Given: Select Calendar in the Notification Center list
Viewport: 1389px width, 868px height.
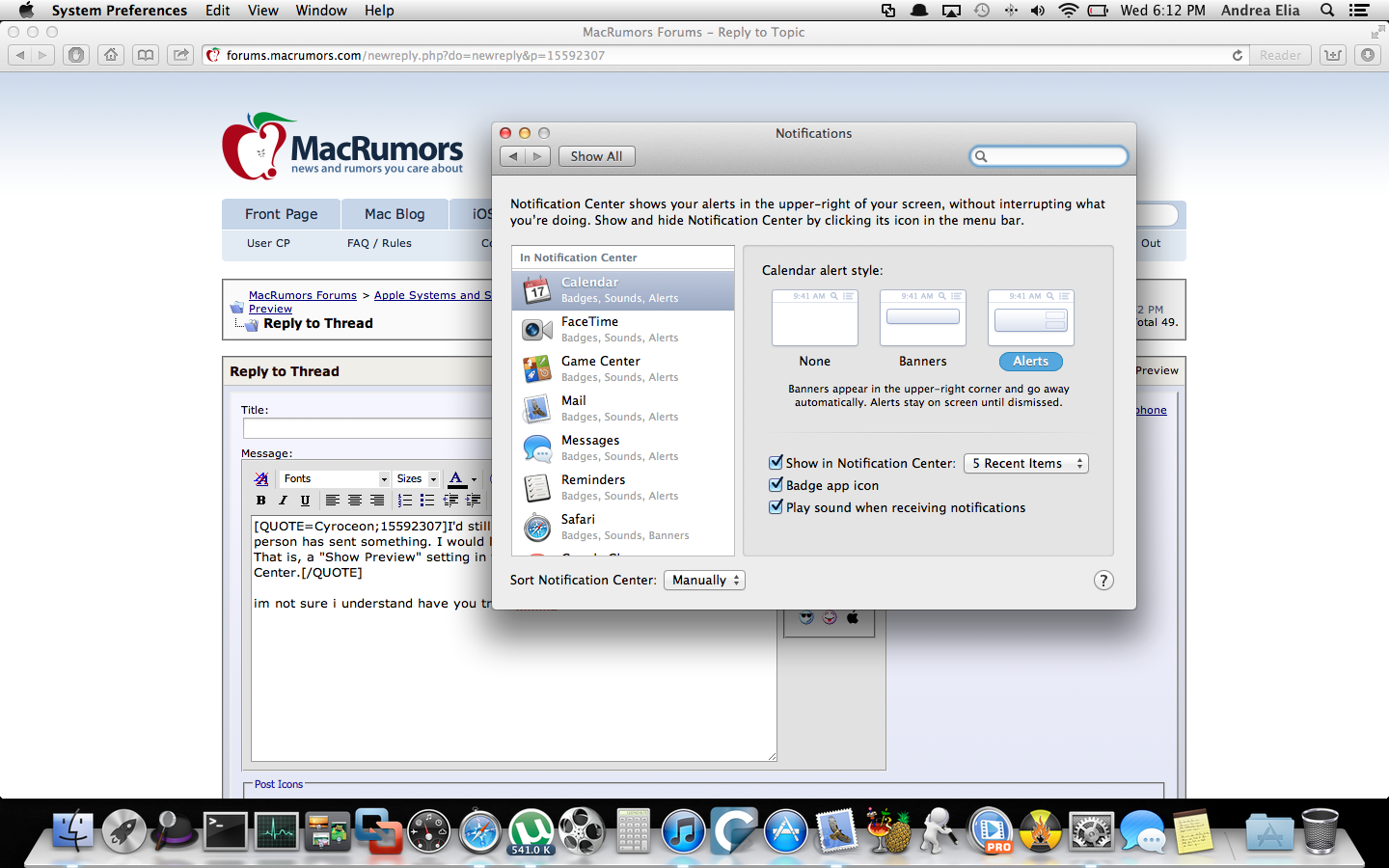Looking at the screenshot, I should click(x=623, y=290).
